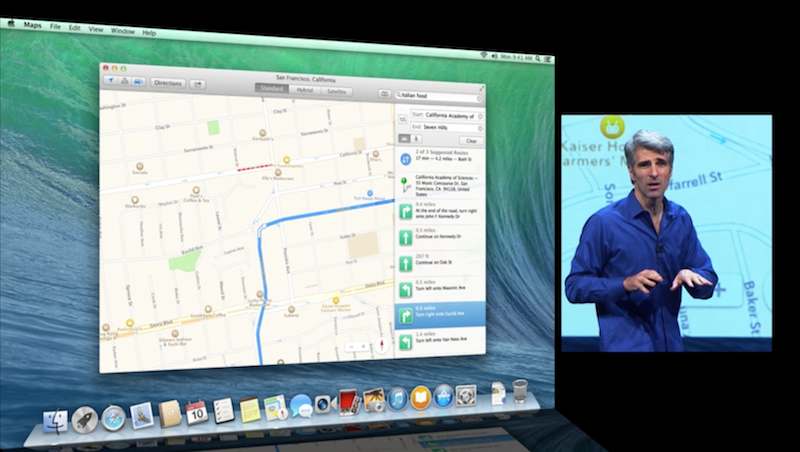Select the turn right onto John F Kennedy Dr step
Image resolution: width=800 pixels, height=452 pixels.
coord(440,212)
